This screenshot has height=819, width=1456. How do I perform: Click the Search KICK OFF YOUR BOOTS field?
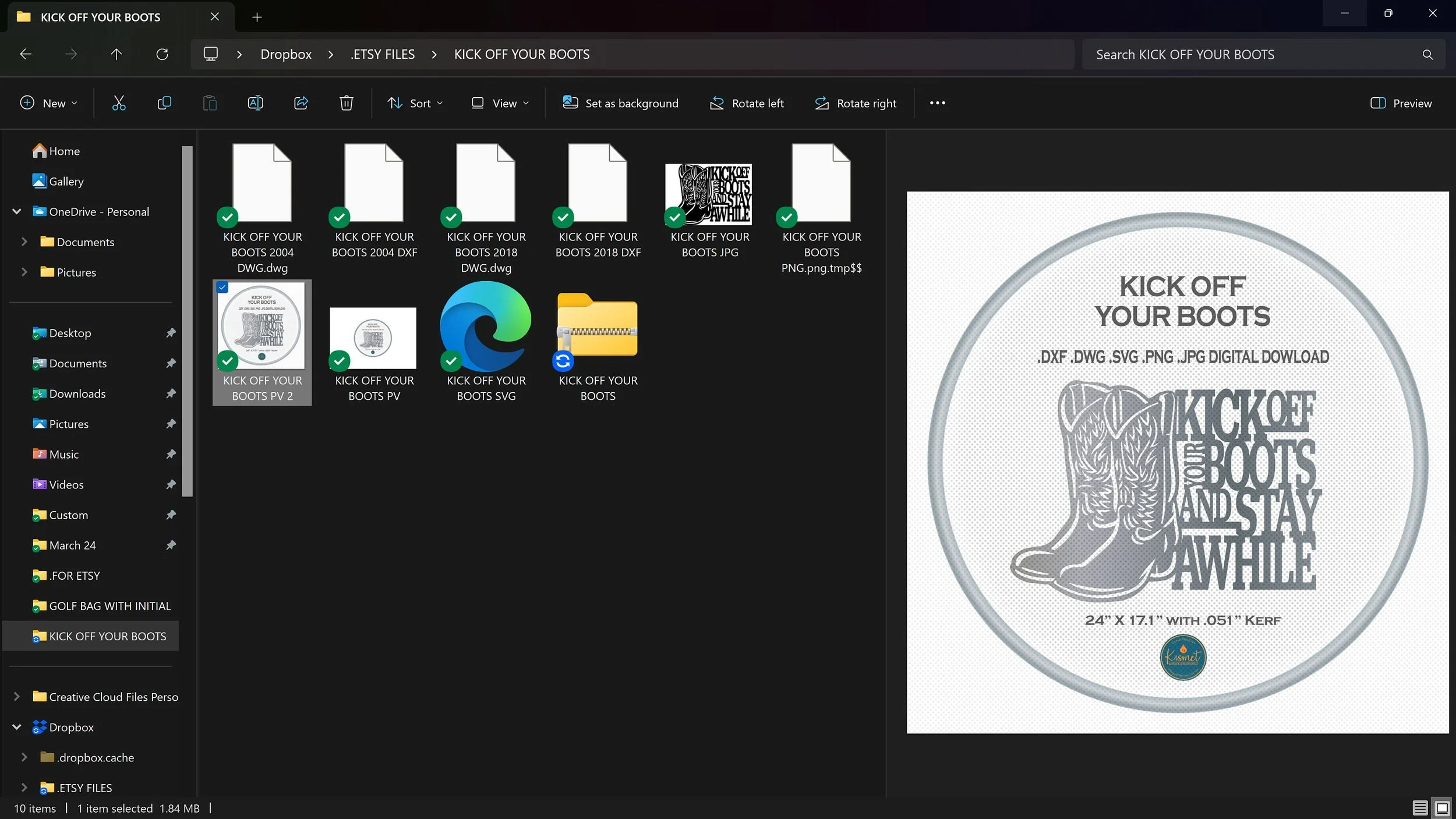(x=1252, y=54)
